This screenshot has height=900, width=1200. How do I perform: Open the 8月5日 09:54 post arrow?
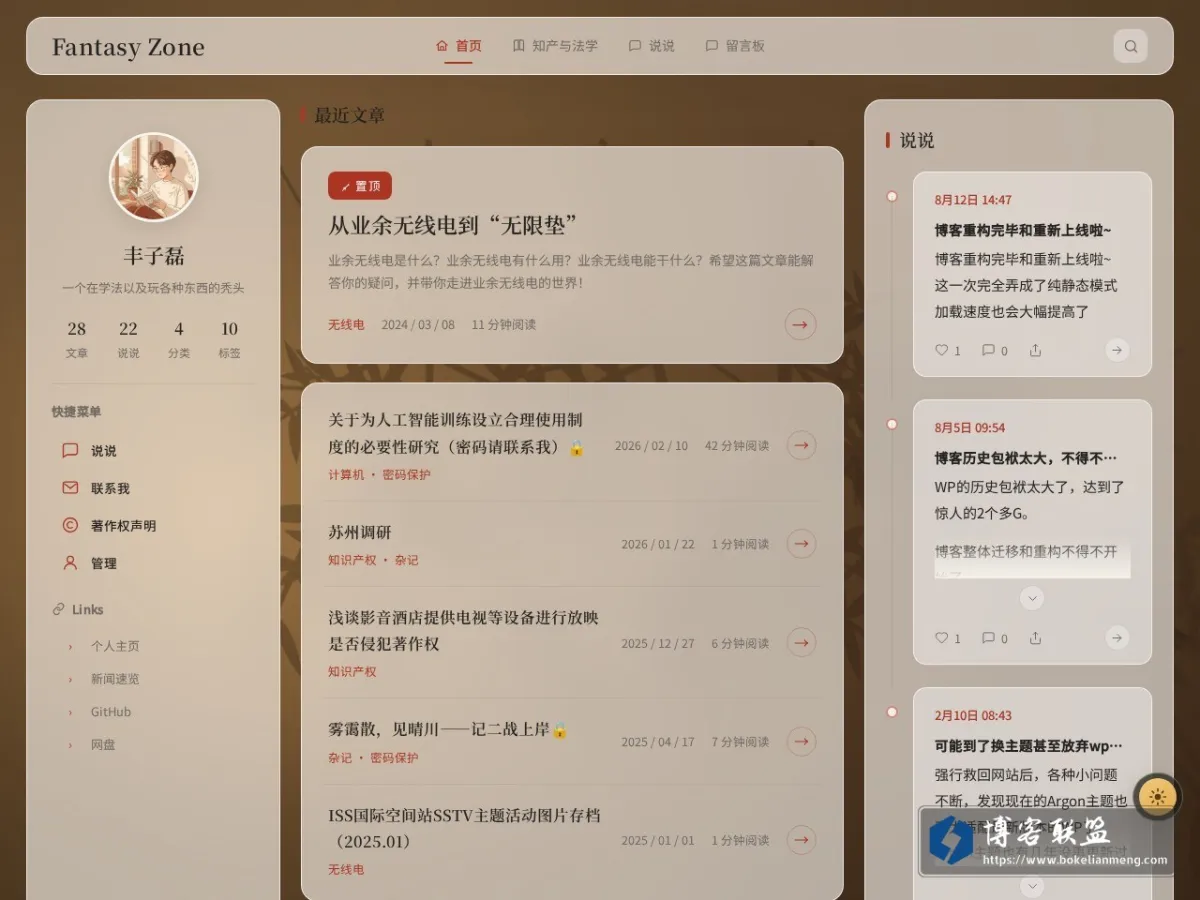[1117, 638]
